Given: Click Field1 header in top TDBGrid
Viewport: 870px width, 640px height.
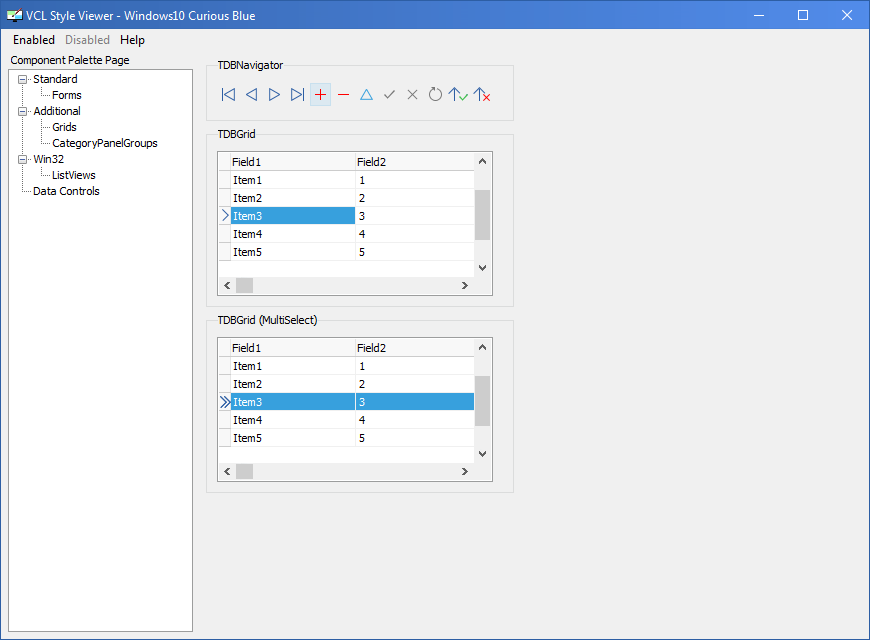Looking at the screenshot, I should click(x=293, y=162).
